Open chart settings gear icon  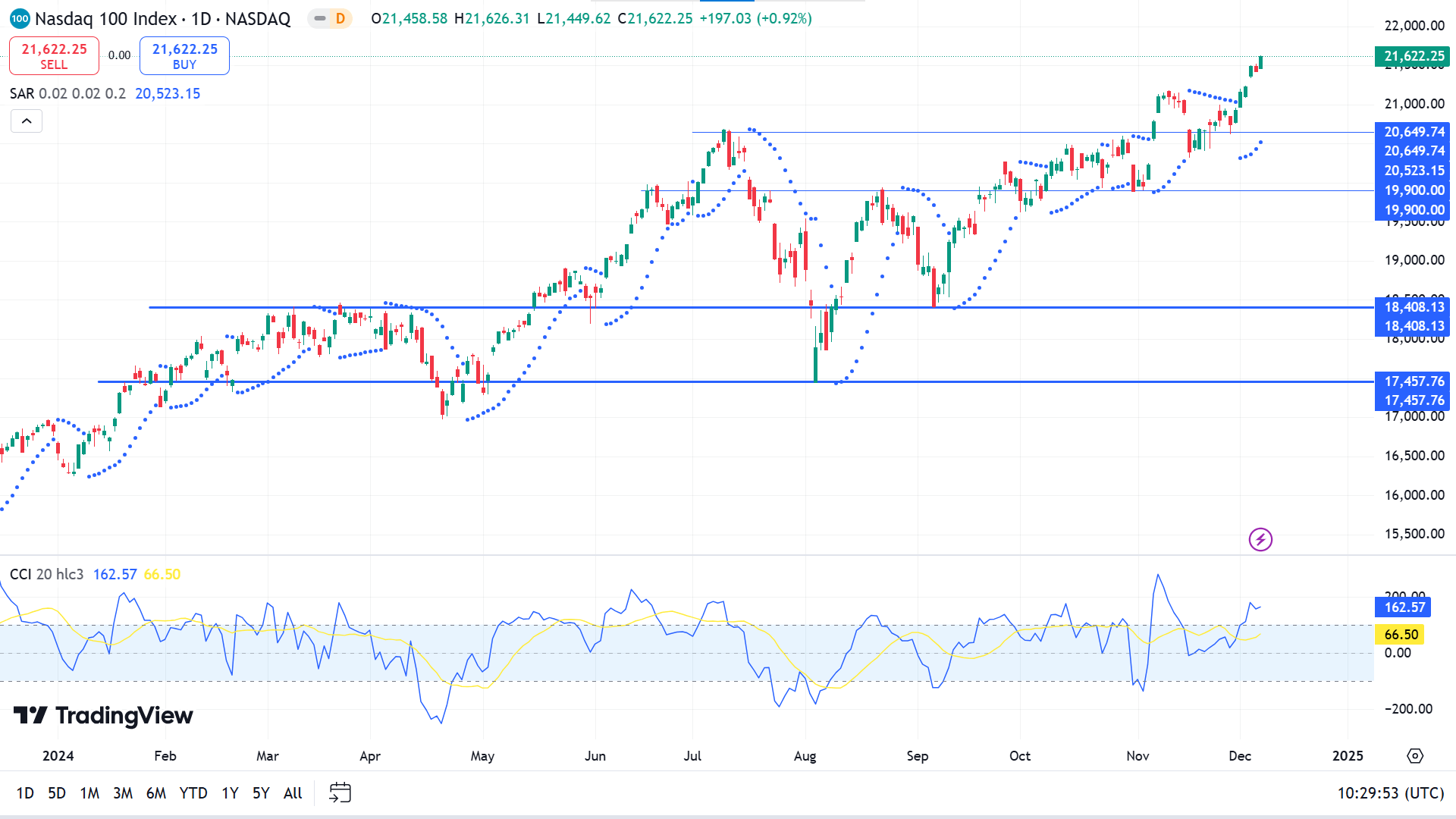point(1415,756)
